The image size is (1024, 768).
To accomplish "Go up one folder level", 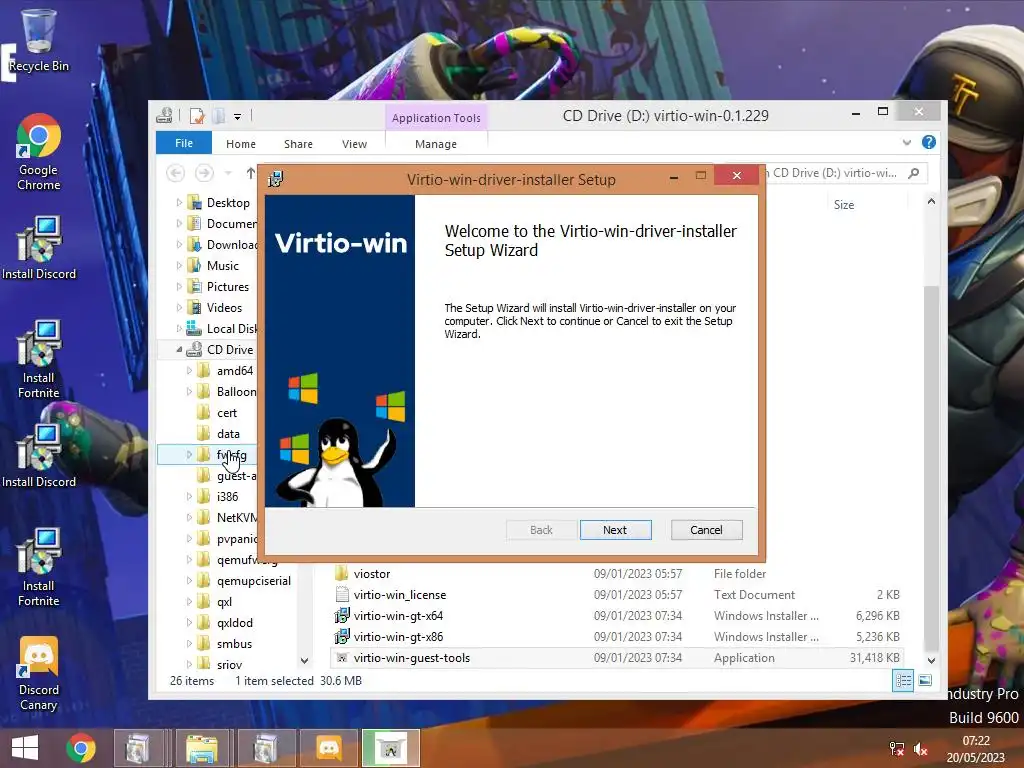I will pyautogui.click(x=251, y=173).
